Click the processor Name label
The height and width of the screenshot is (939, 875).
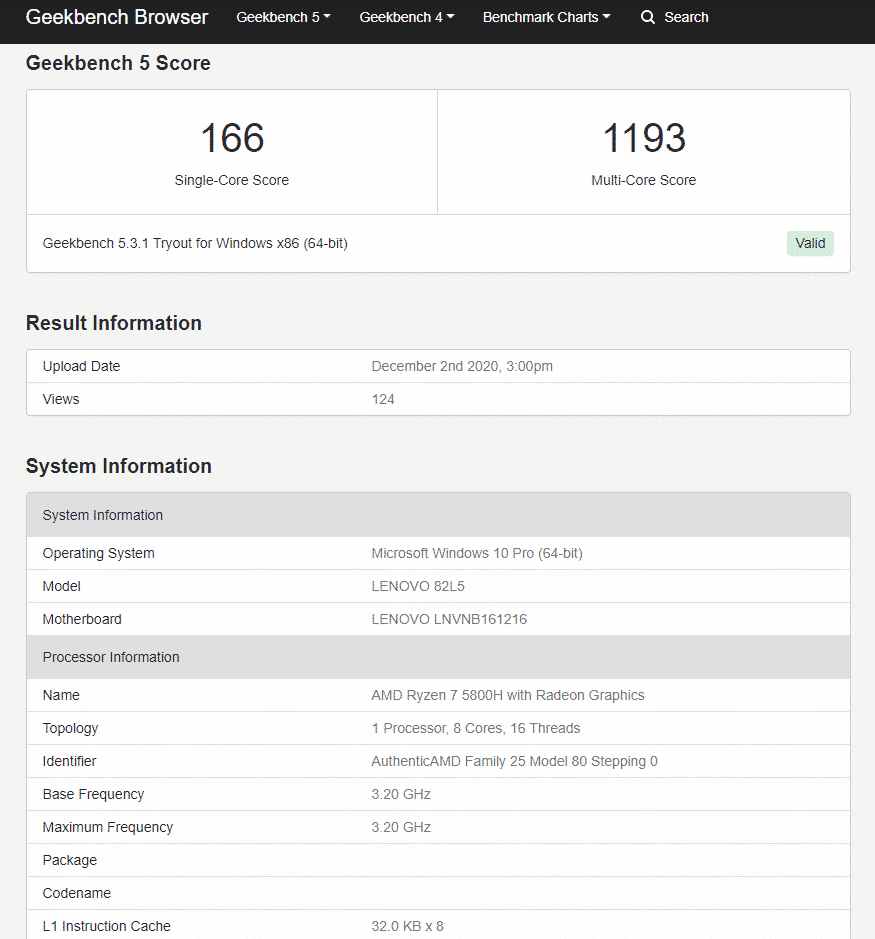click(x=61, y=695)
